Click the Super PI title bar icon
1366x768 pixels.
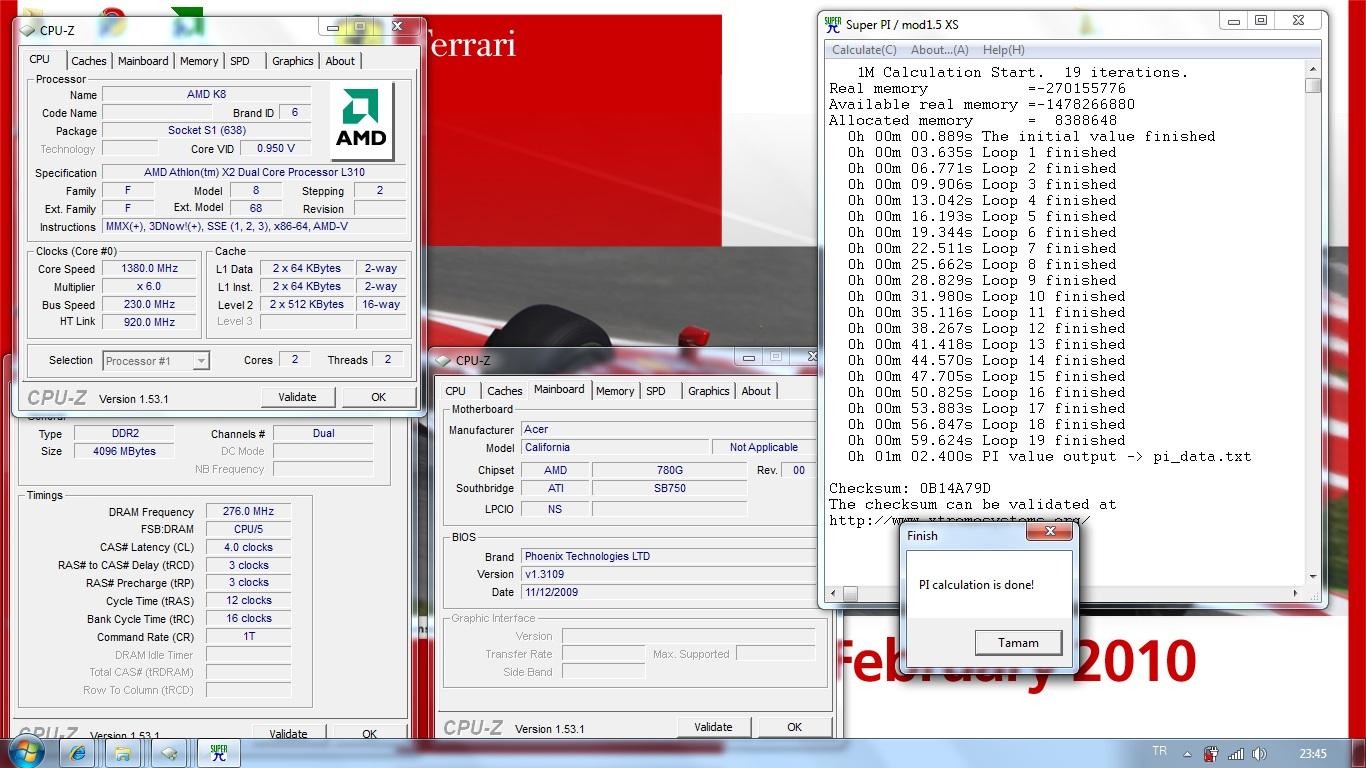[832, 24]
